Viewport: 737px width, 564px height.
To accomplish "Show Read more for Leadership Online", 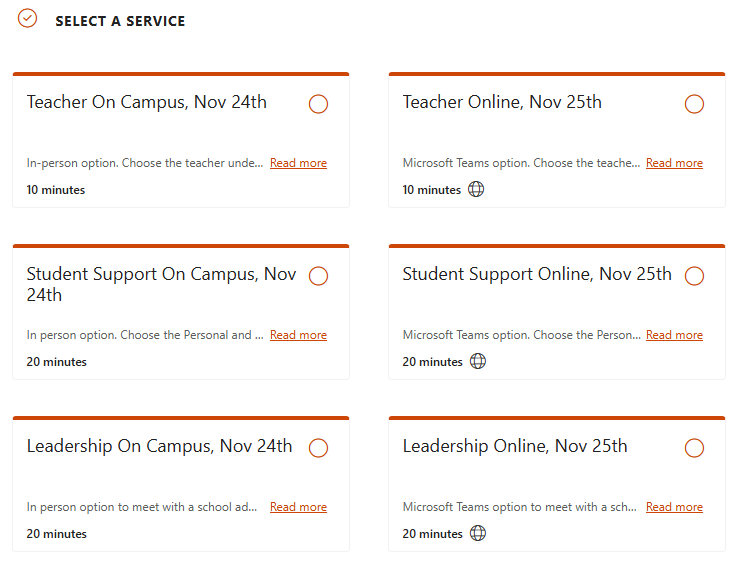I will tap(674, 507).
